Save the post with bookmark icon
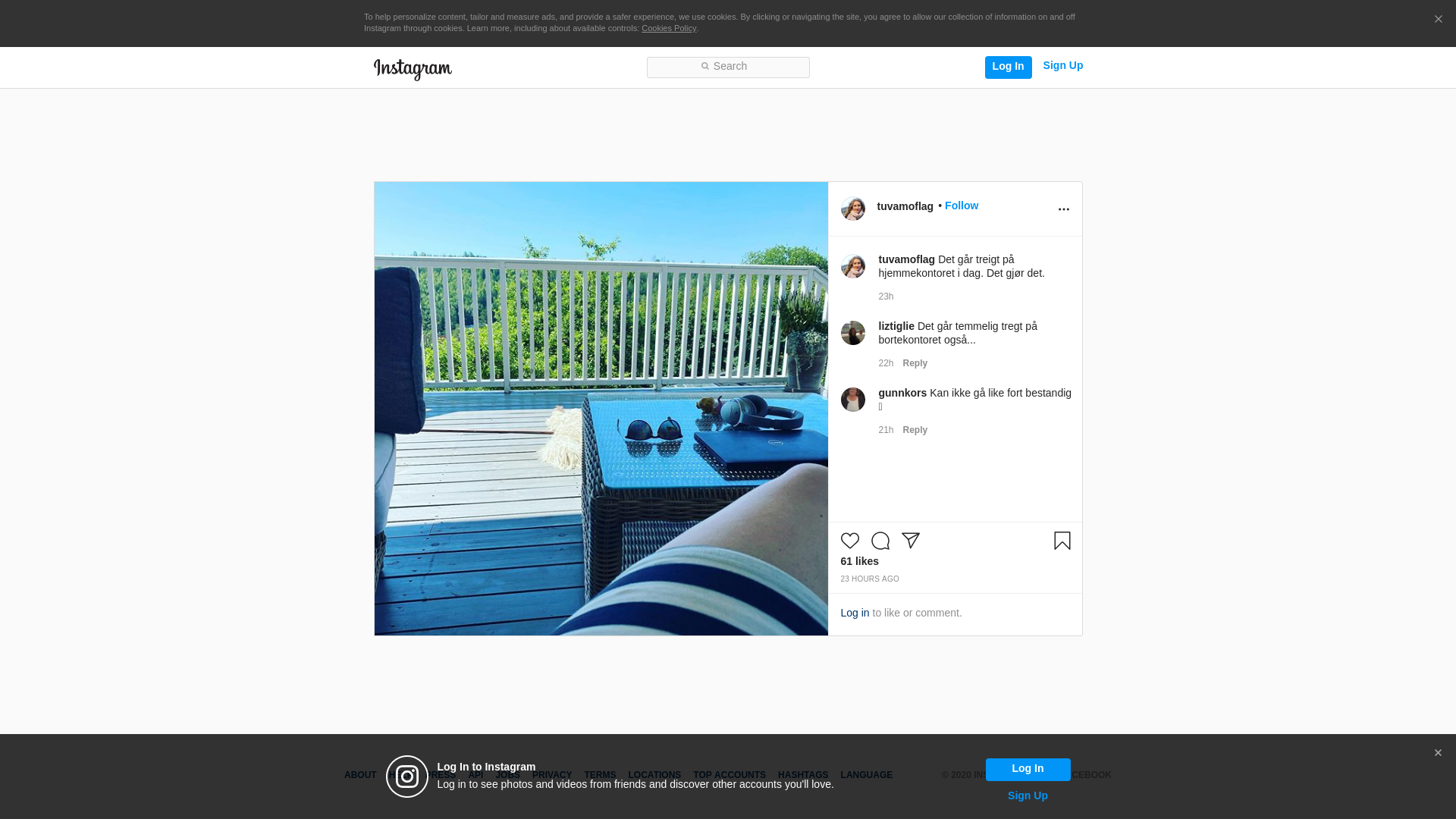 tap(1062, 541)
